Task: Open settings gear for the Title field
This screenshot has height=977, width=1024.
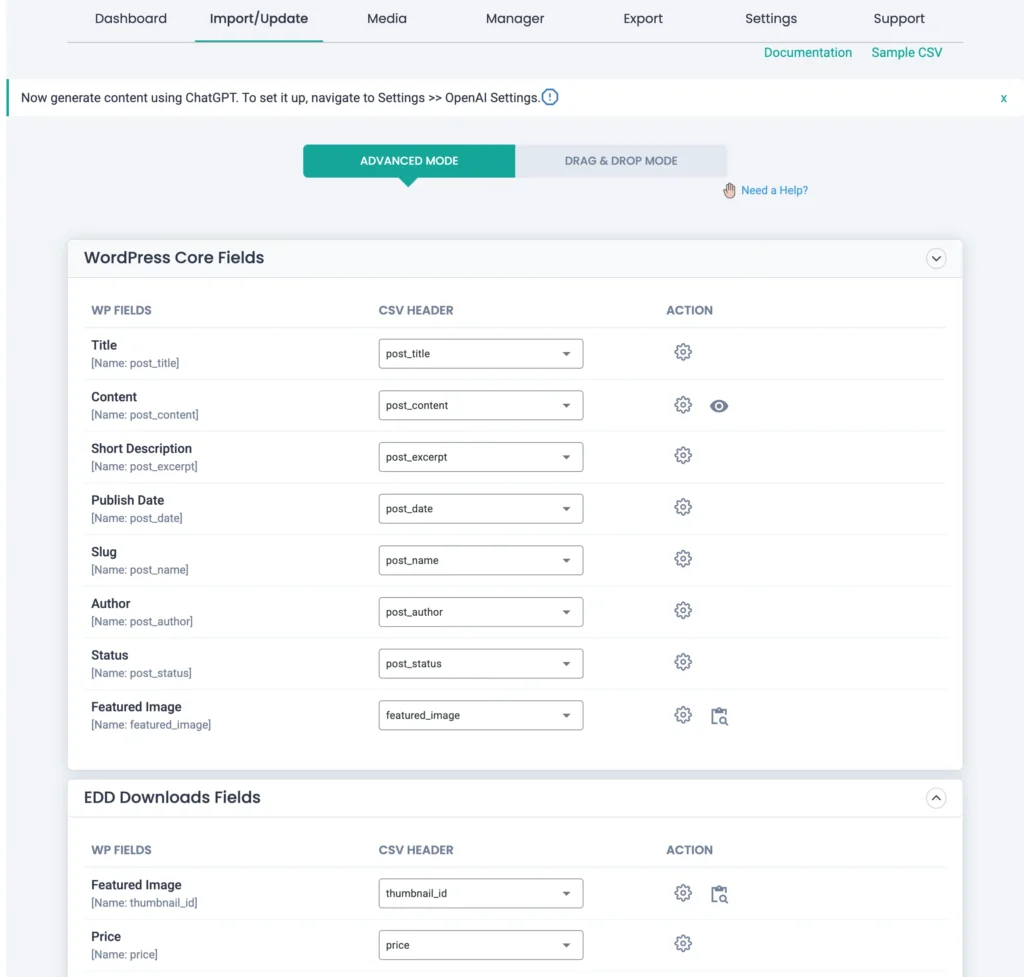Action: pos(683,352)
